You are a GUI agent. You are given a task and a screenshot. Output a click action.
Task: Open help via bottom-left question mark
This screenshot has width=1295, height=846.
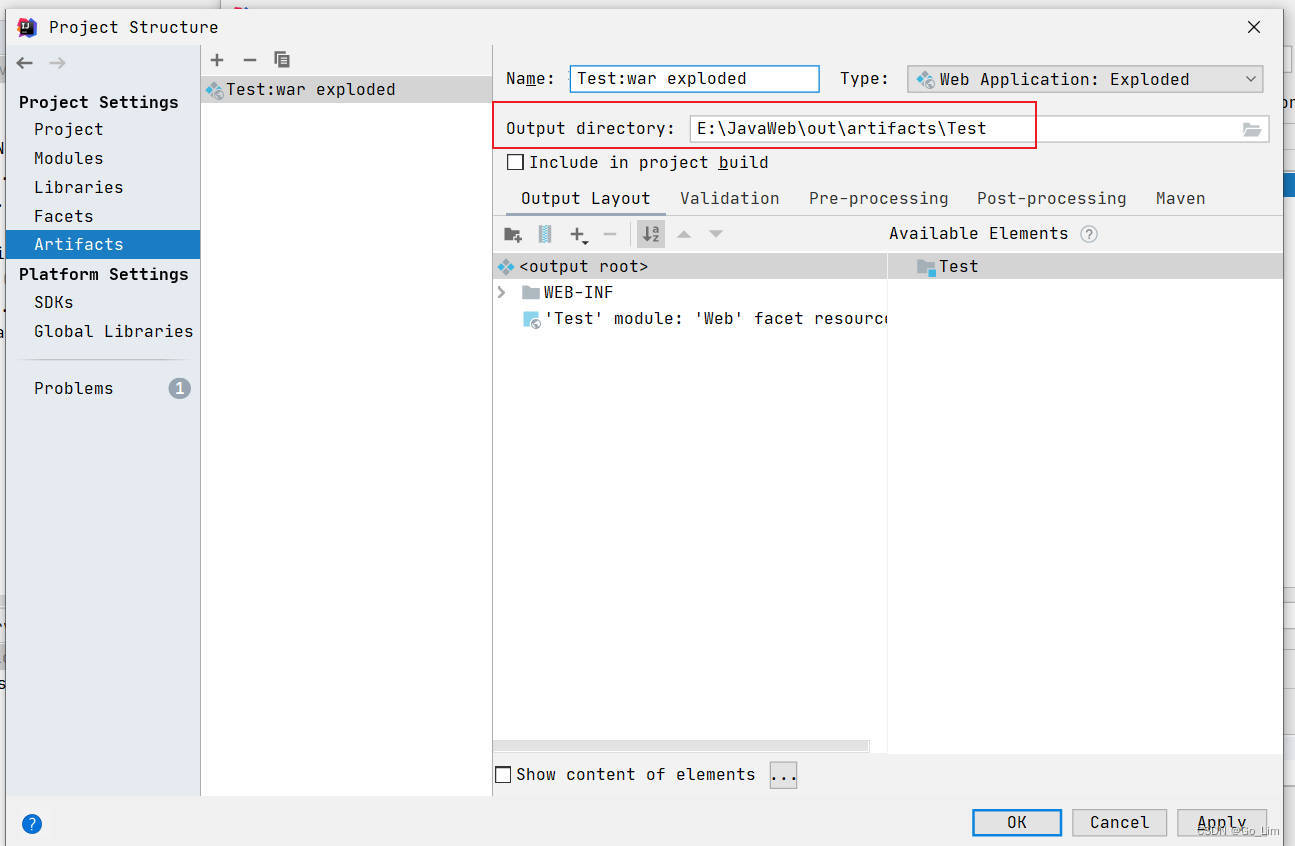coord(32,825)
